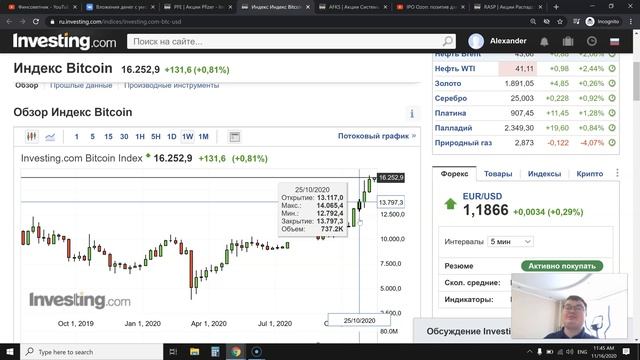Click the clock icon on Палладий row

click(612, 128)
